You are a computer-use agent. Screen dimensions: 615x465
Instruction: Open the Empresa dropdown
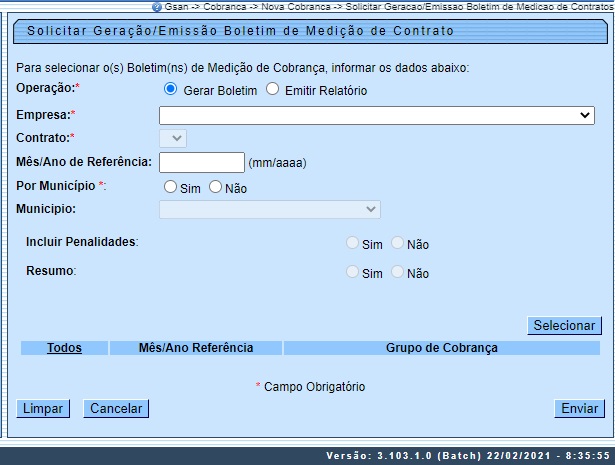point(377,115)
